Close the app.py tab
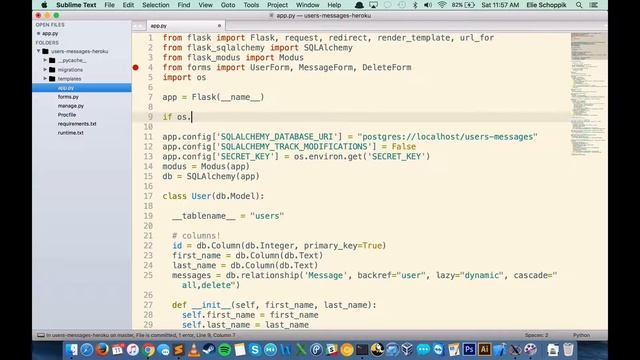640x360 pixels. 219,26
